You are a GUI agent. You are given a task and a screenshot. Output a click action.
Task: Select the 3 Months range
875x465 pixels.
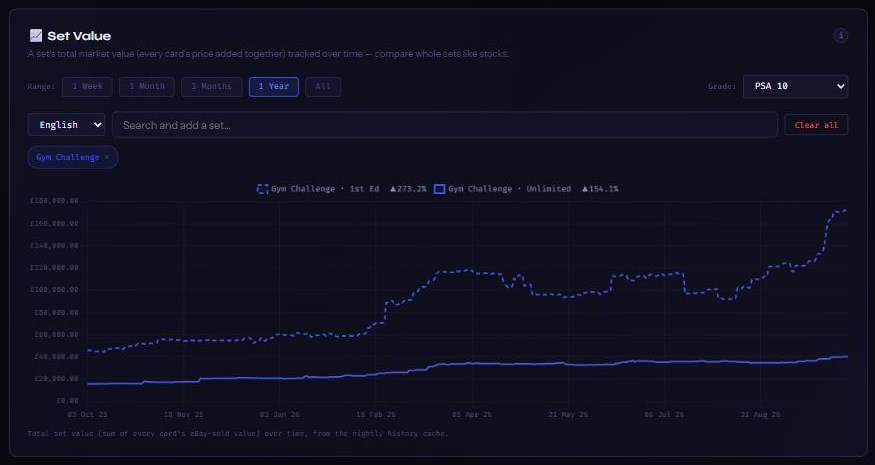pyautogui.click(x=211, y=87)
